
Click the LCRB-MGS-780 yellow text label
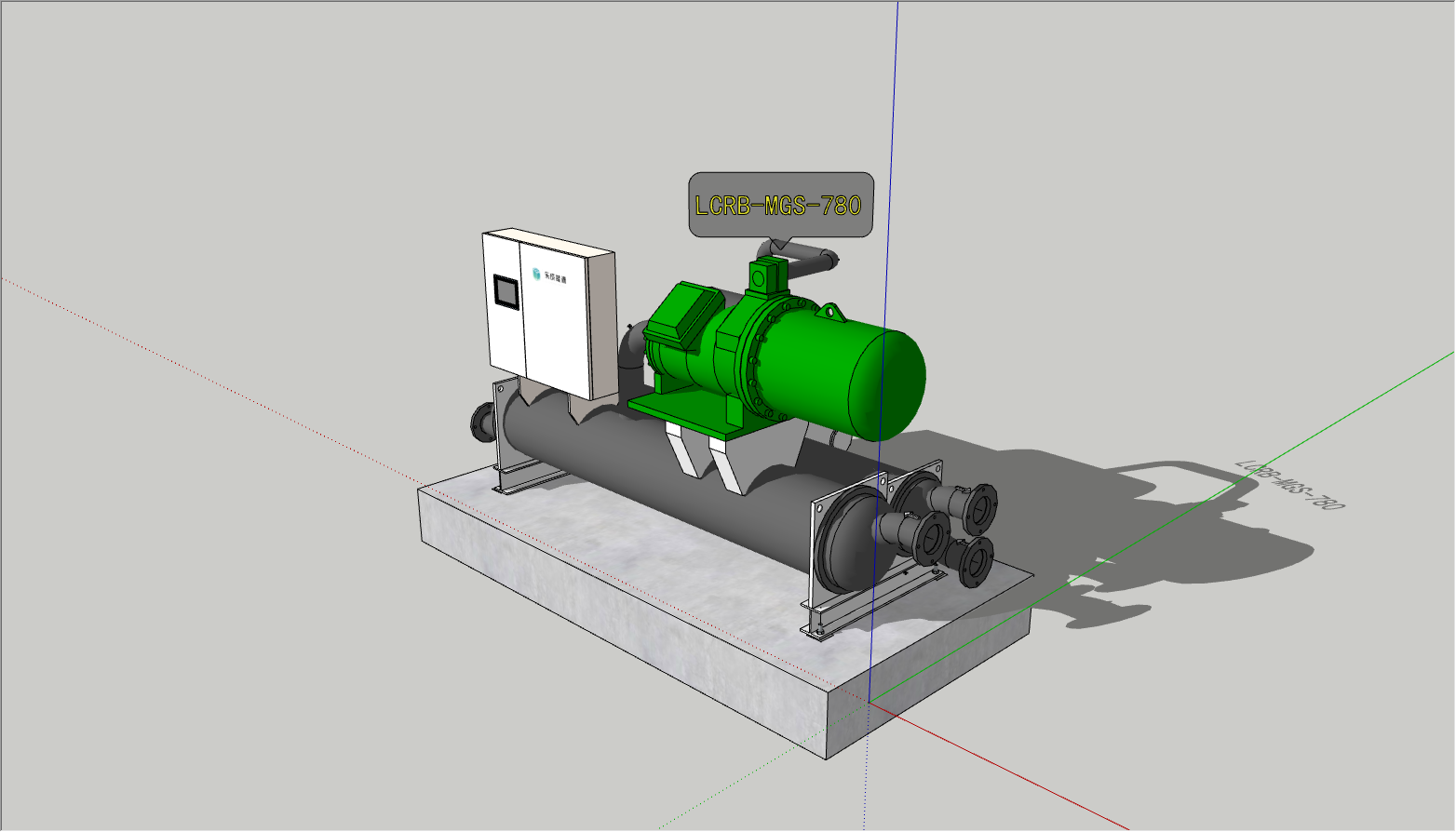point(778,205)
